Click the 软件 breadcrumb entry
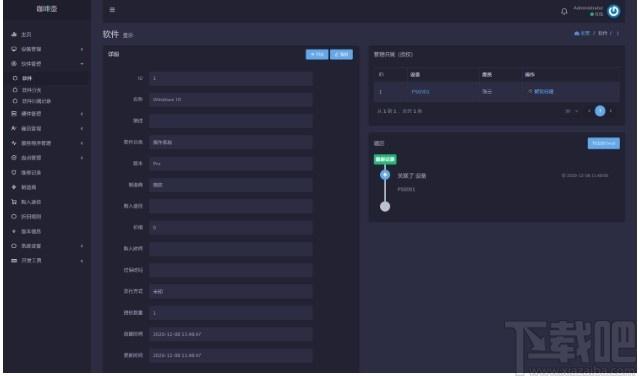 click(603, 33)
